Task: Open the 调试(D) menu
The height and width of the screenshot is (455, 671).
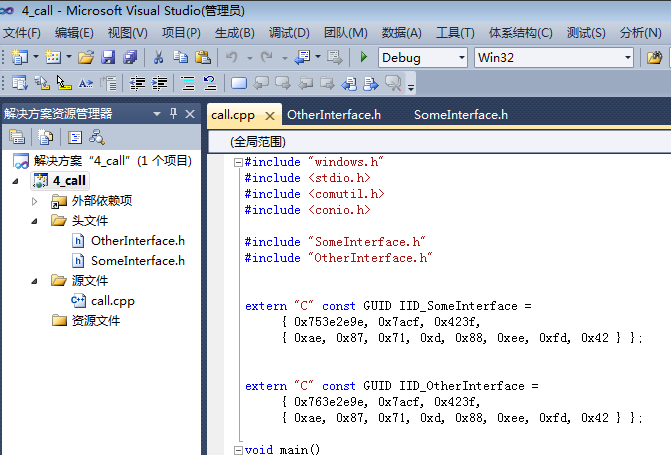Action: pyautogui.click(x=289, y=33)
